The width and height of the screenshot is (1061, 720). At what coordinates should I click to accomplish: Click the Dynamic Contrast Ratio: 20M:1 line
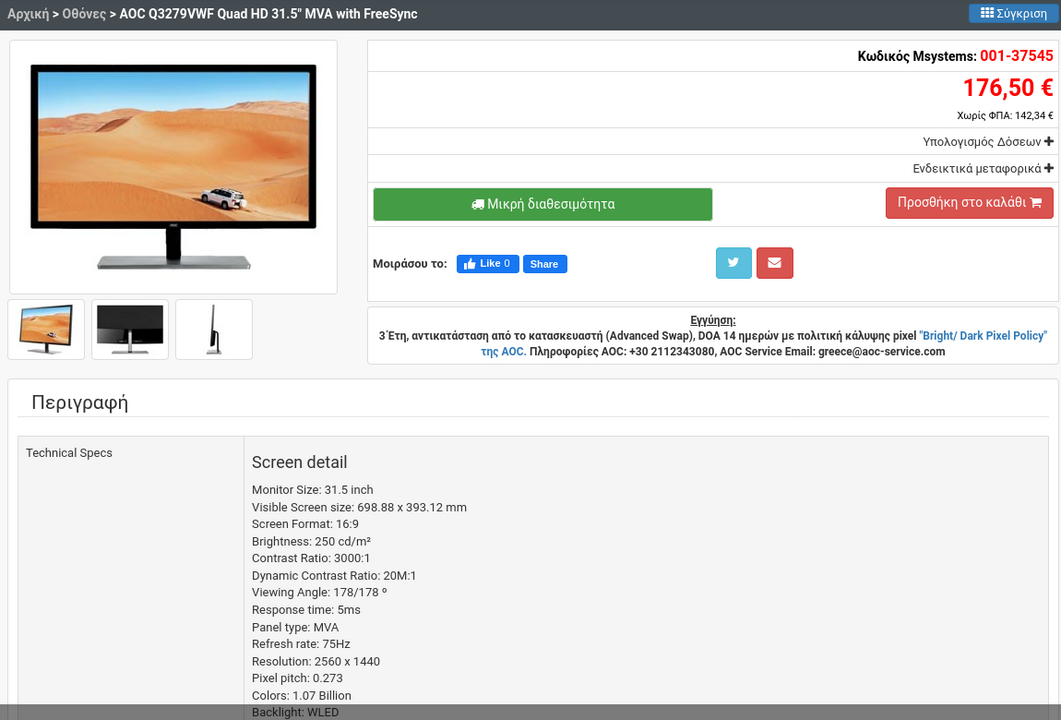334,576
